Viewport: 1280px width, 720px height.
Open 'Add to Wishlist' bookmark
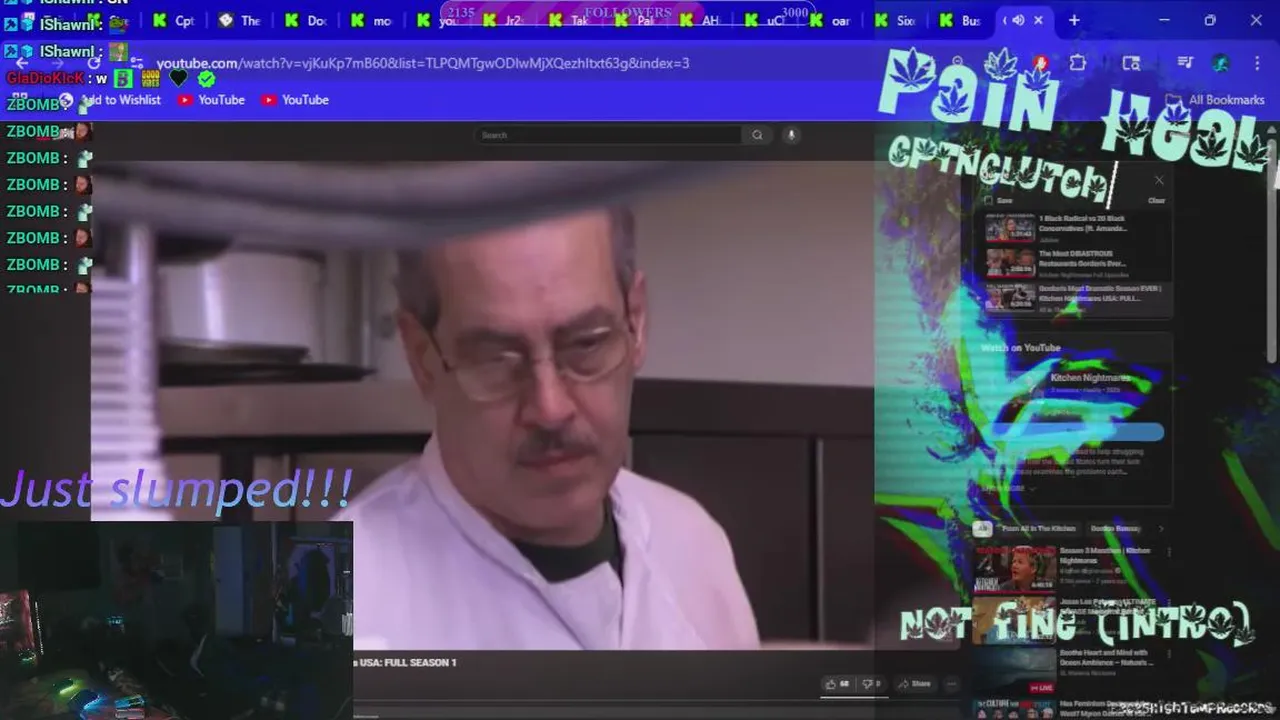coord(110,100)
